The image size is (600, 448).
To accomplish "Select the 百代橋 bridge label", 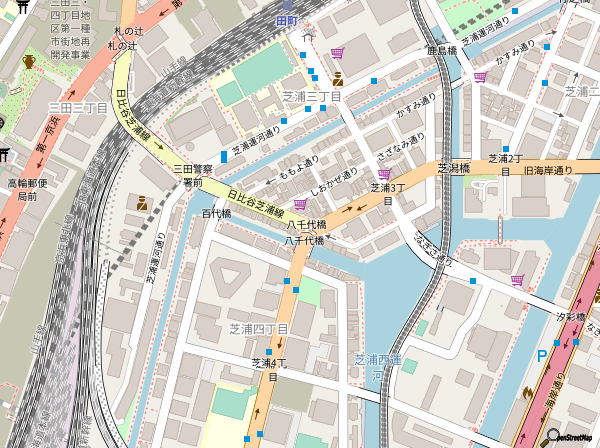I will click(x=216, y=214).
